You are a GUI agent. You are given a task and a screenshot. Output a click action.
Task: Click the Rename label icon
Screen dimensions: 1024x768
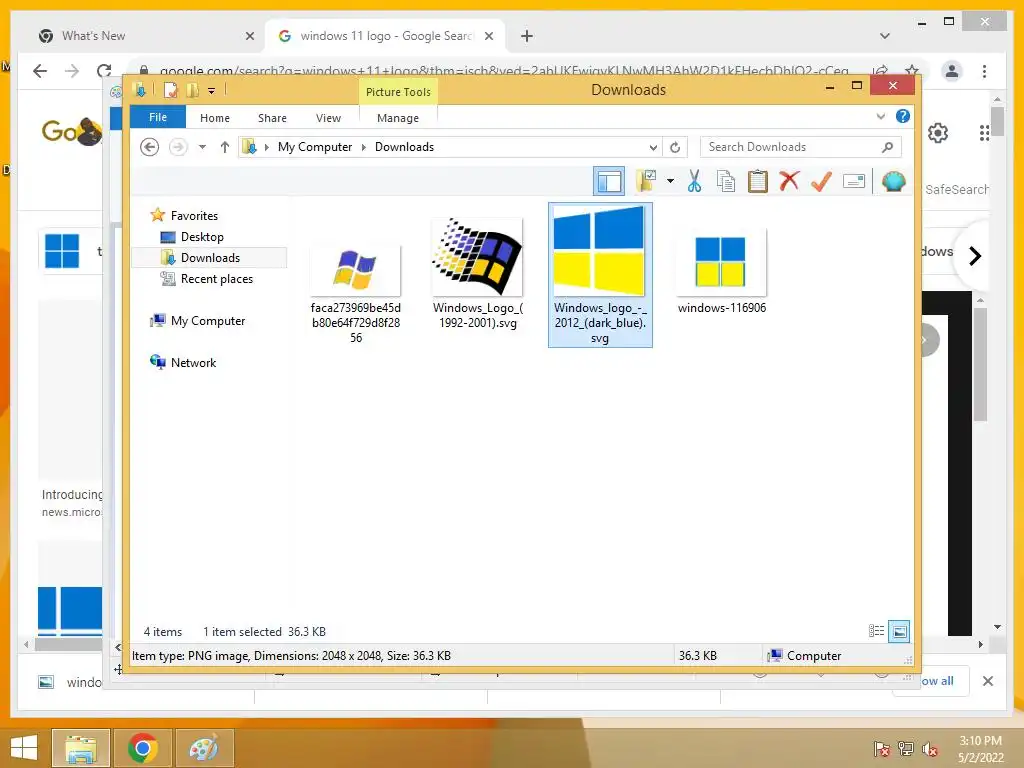[x=854, y=181]
